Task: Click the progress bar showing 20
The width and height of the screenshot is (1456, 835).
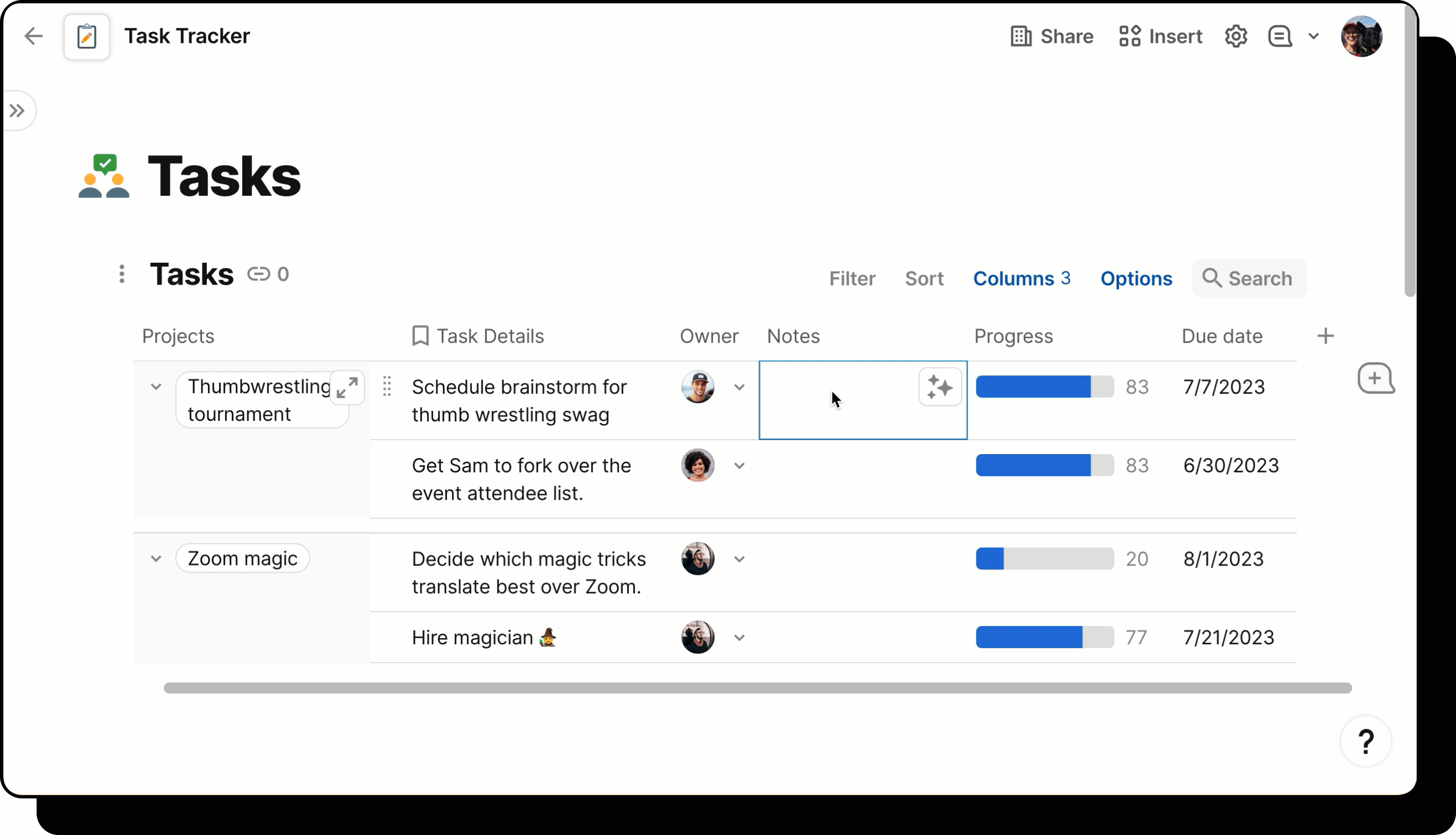Action: click(x=1044, y=558)
